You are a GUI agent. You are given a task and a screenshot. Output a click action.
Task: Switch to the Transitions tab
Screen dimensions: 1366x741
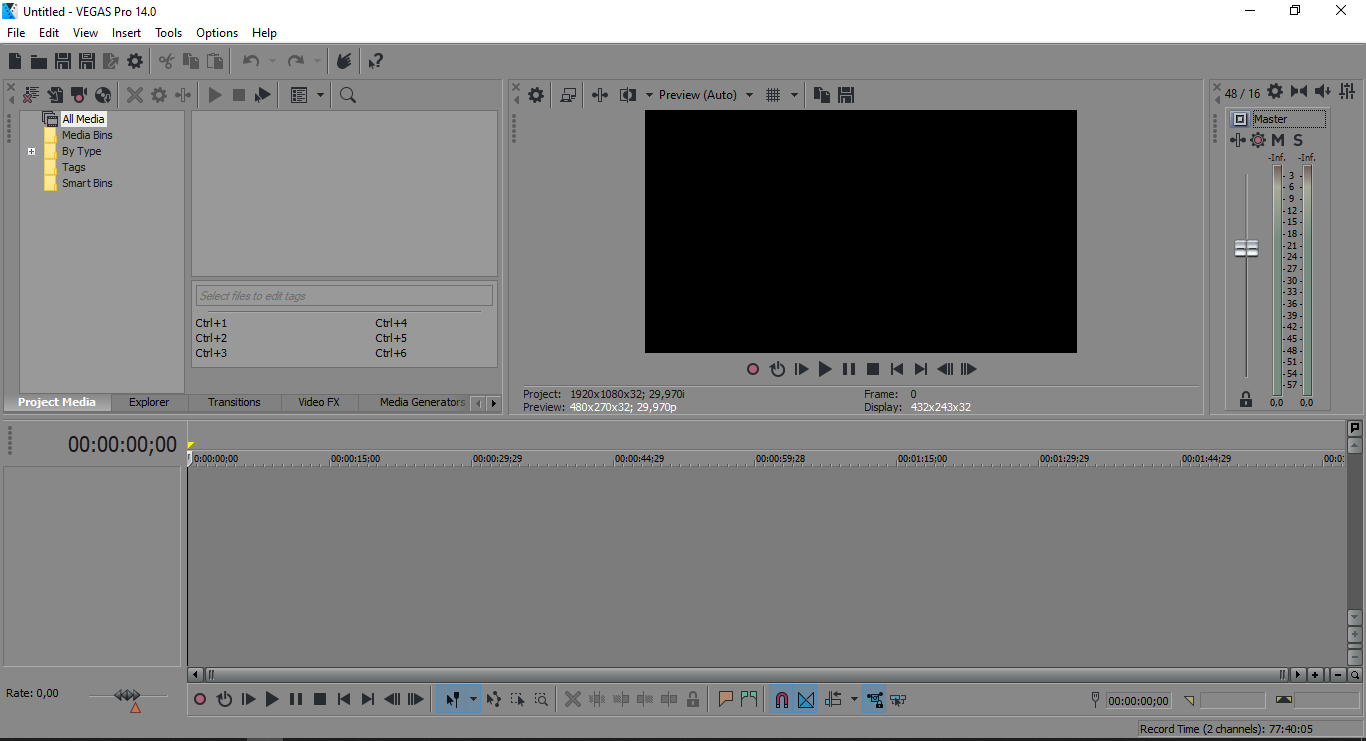point(233,401)
